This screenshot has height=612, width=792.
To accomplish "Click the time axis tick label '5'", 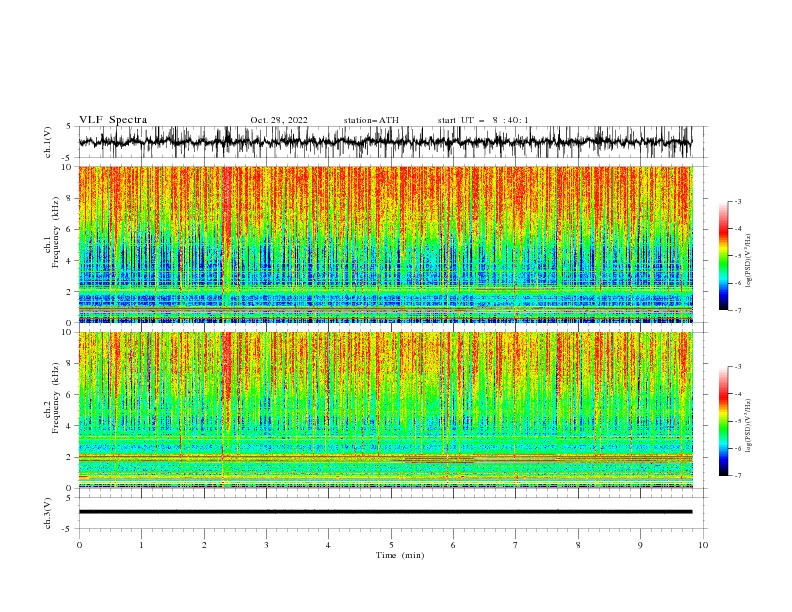I will (391, 545).
